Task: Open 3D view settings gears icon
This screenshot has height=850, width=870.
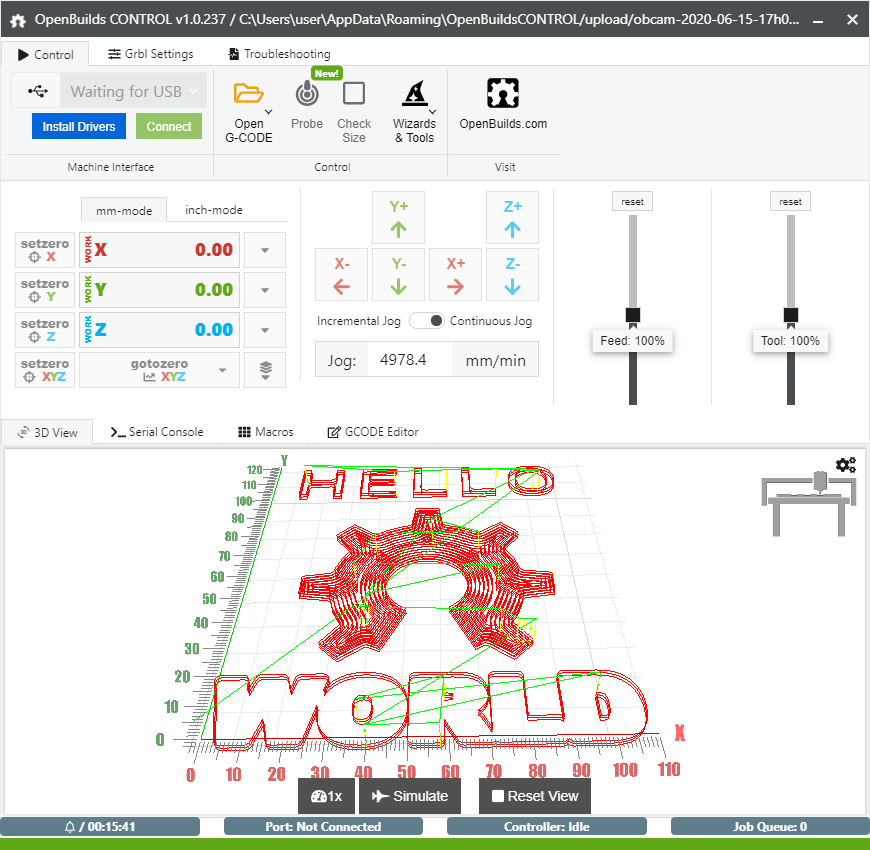Action: point(846,465)
